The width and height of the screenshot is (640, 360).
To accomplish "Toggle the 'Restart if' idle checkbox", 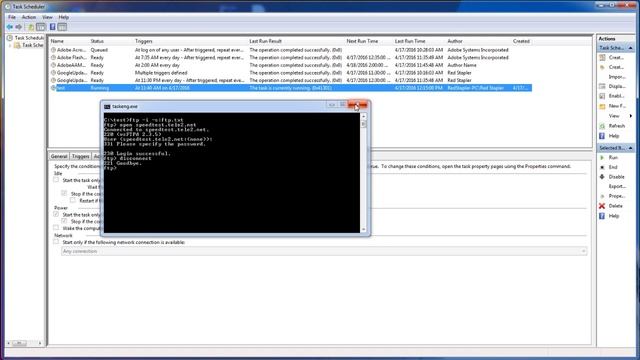I will tap(73, 200).
